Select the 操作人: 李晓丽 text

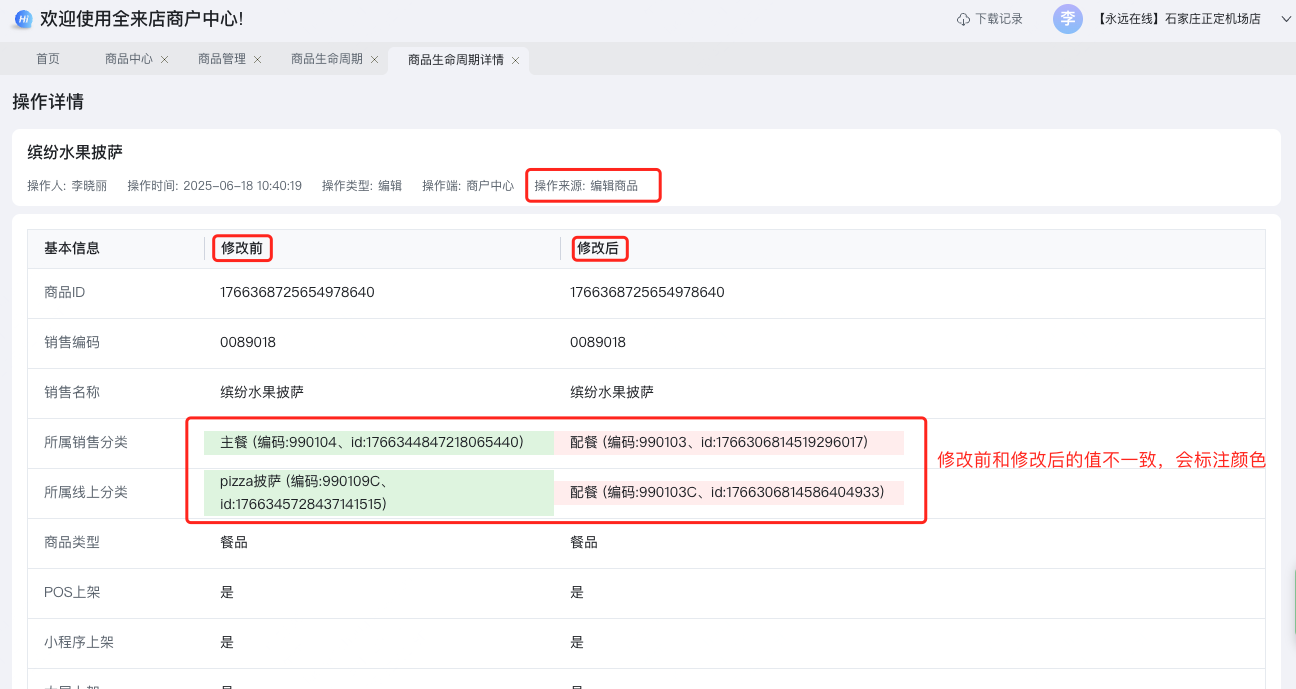[x=67, y=186]
